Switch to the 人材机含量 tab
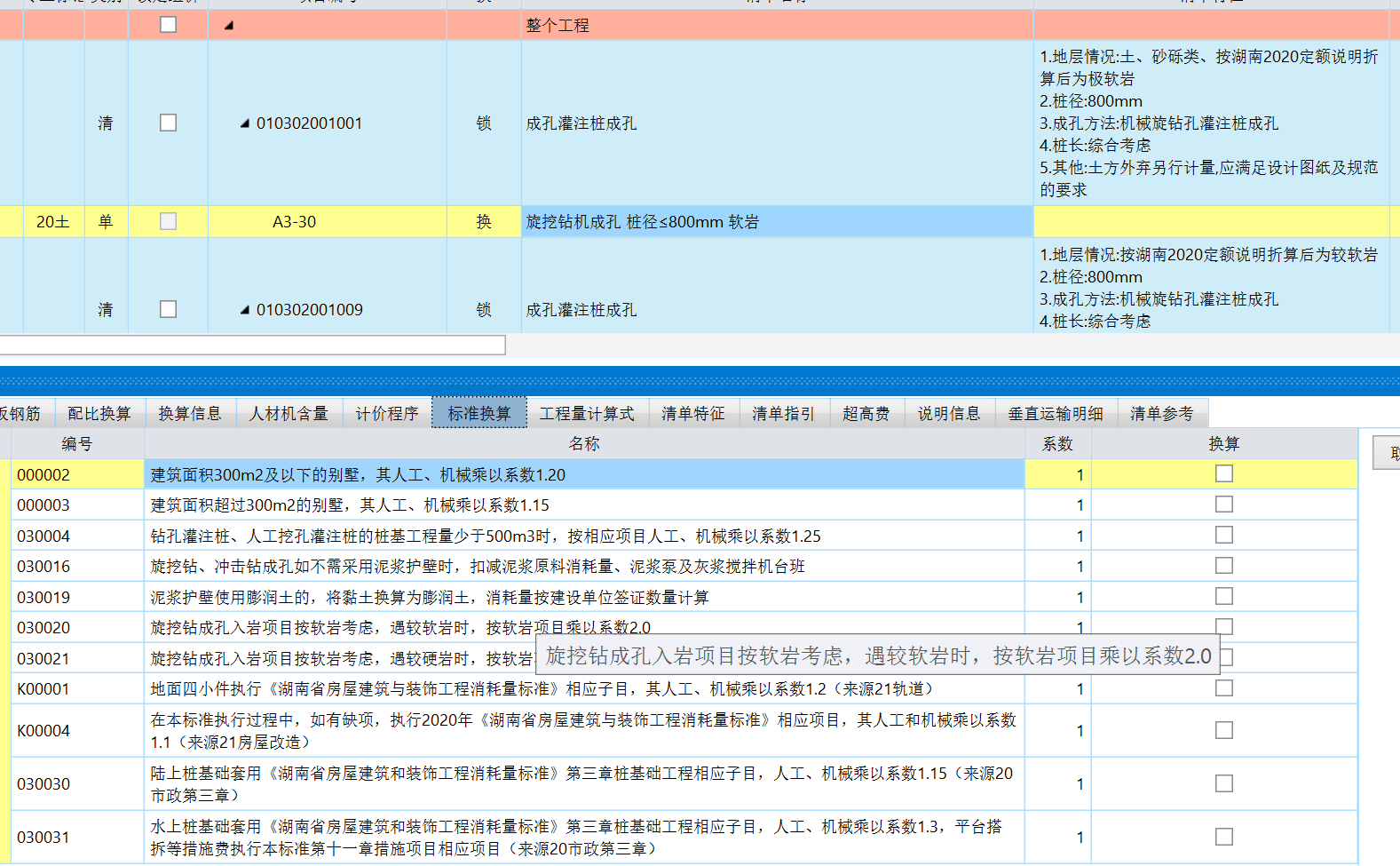Screen dimensions: 1400x866 tap(289, 413)
